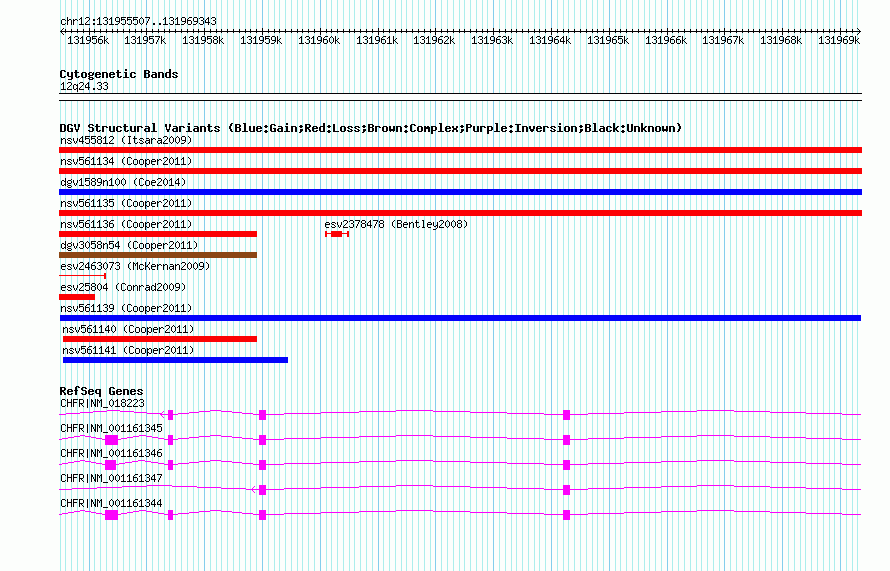Click the 131962k ruler tick label
Screen dimensions: 890x571
point(434,40)
